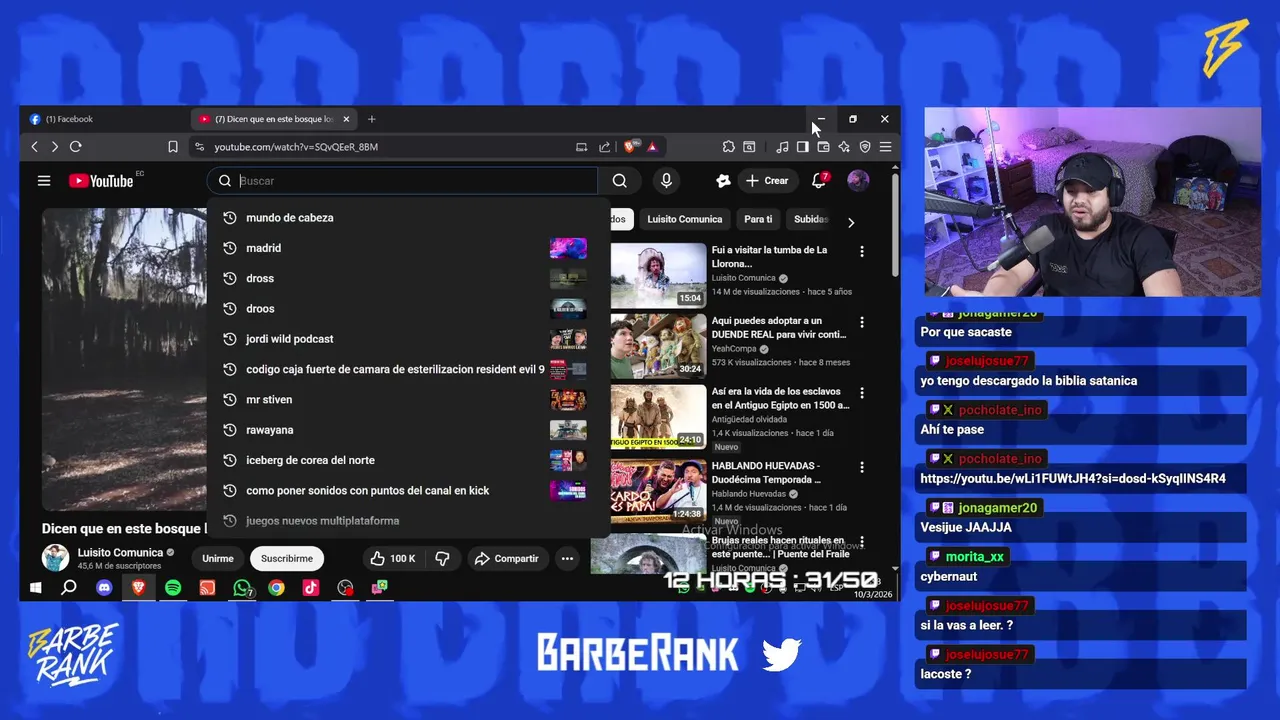The height and width of the screenshot is (720, 1280).
Task: Open Discord from the taskbar
Action: [x=104, y=588]
